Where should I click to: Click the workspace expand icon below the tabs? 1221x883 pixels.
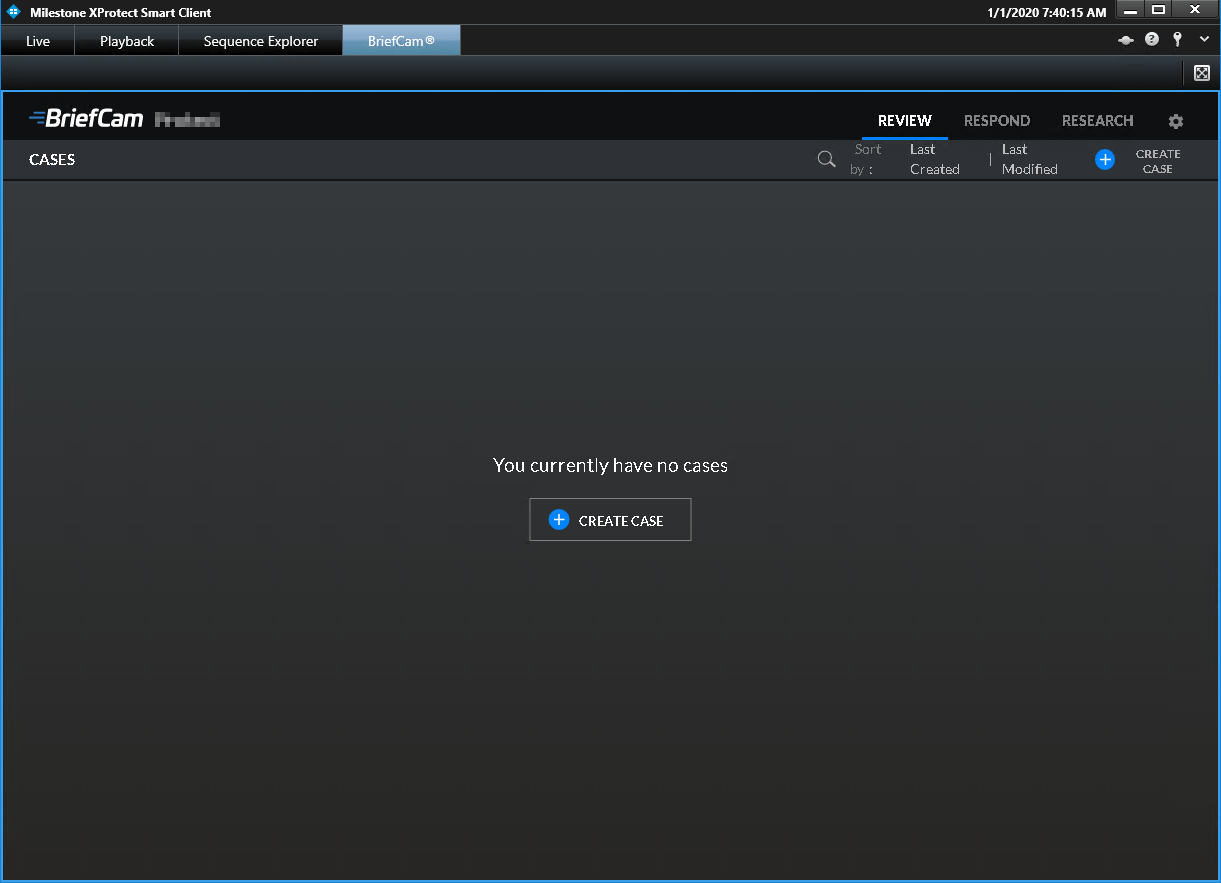coord(1201,72)
